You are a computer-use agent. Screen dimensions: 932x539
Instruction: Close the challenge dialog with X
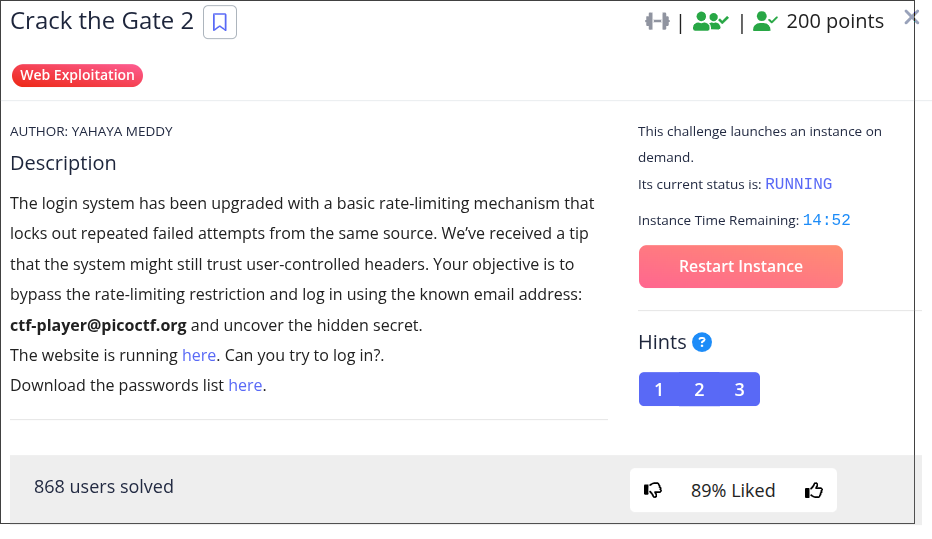911,17
